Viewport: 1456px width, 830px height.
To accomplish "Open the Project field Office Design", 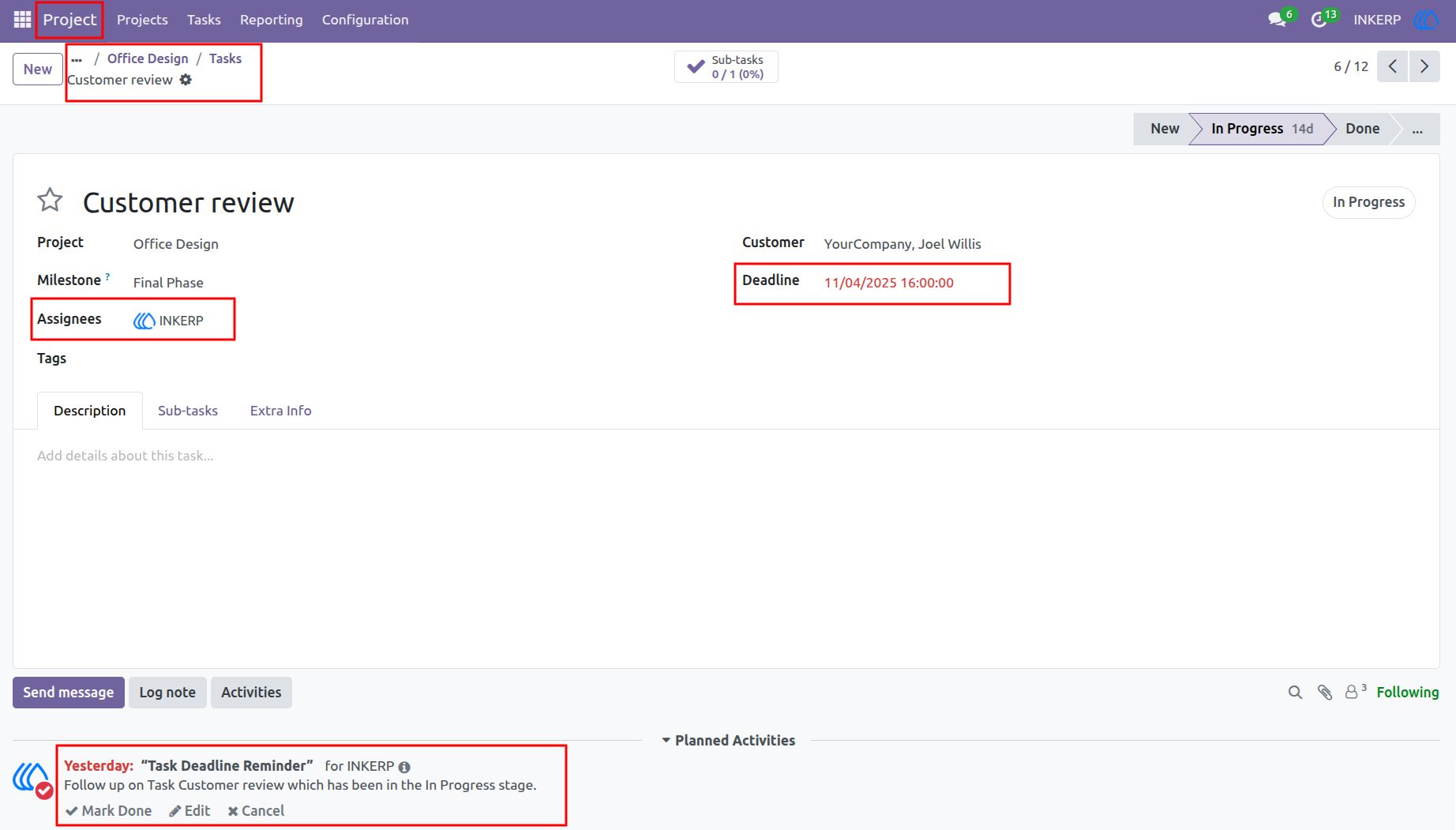I will coord(175,244).
